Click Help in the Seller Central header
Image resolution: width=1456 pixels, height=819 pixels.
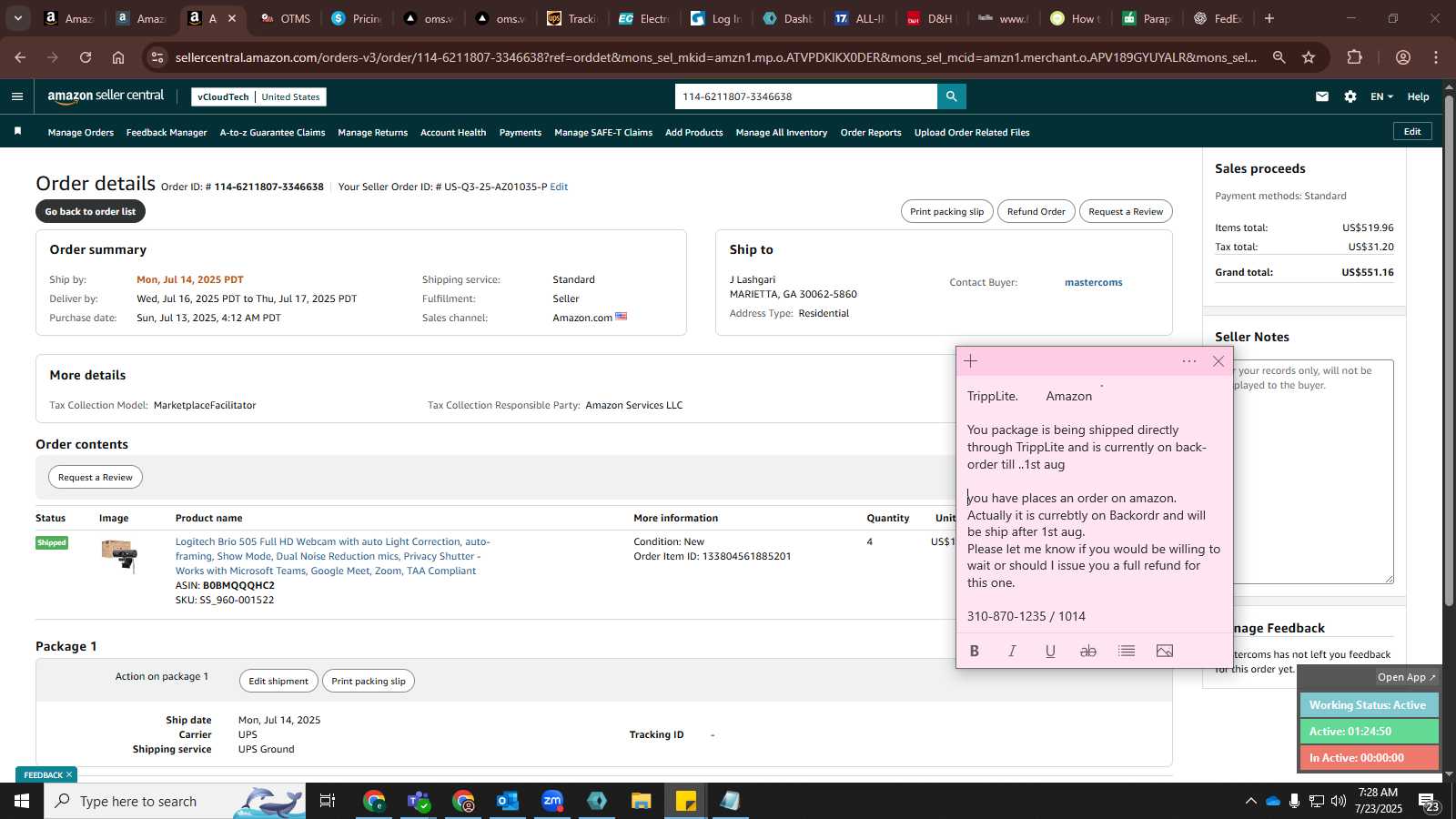[x=1418, y=96]
